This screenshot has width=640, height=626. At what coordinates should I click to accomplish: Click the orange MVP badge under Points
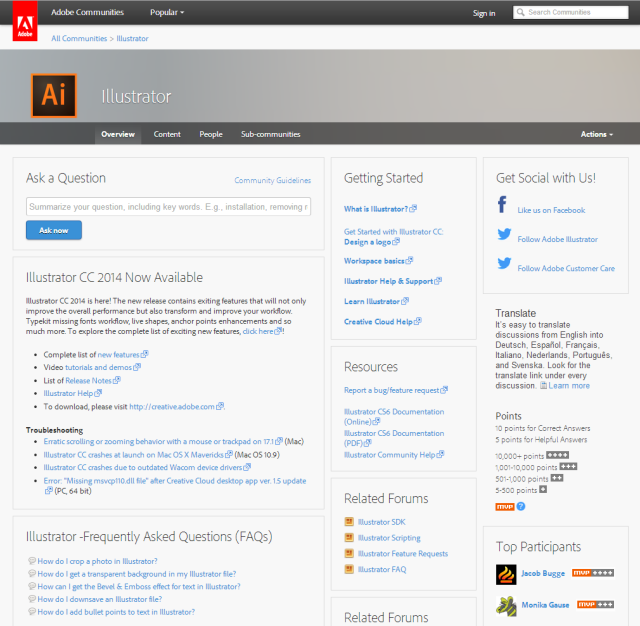505,506
